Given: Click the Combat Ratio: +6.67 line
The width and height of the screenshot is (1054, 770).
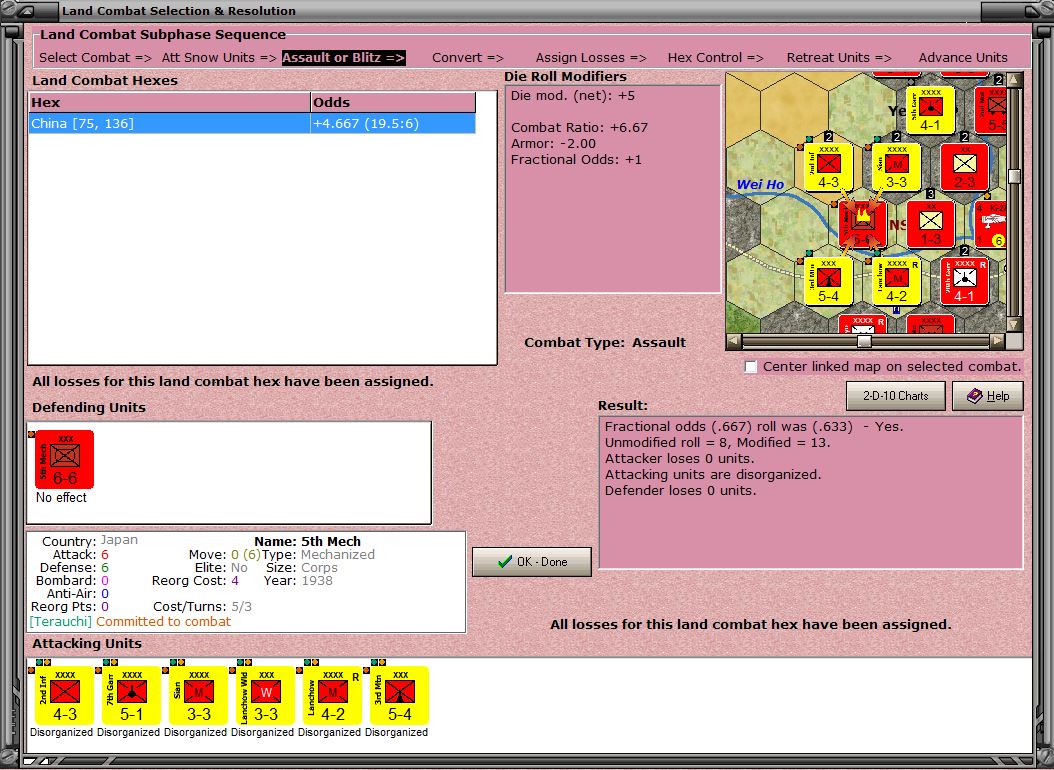Looking at the screenshot, I should (x=579, y=128).
